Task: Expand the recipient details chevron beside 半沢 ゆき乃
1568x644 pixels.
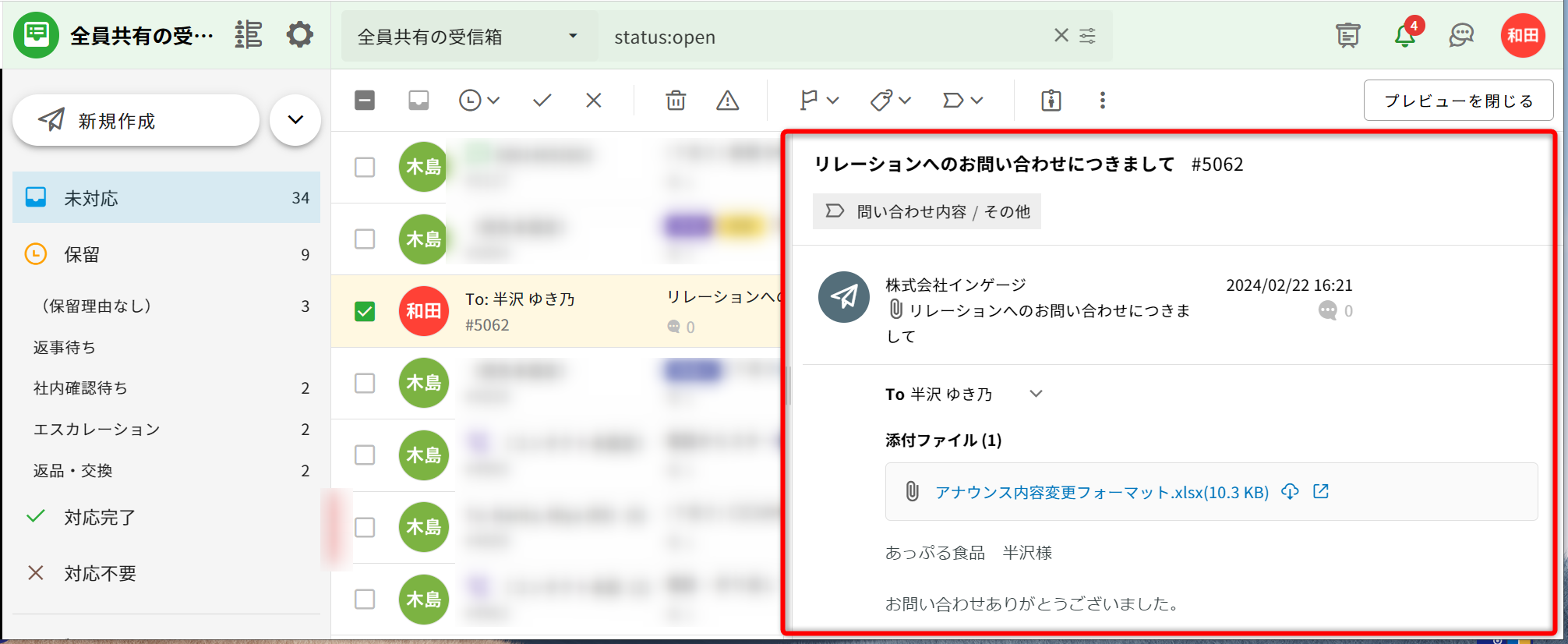Action: tap(1036, 394)
